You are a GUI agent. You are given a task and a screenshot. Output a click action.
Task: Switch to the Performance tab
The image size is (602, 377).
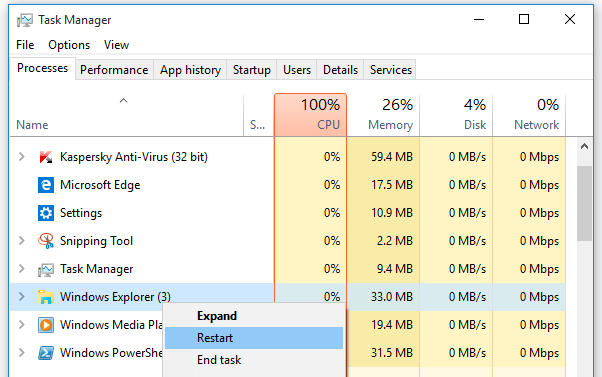[x=114, y=70]
